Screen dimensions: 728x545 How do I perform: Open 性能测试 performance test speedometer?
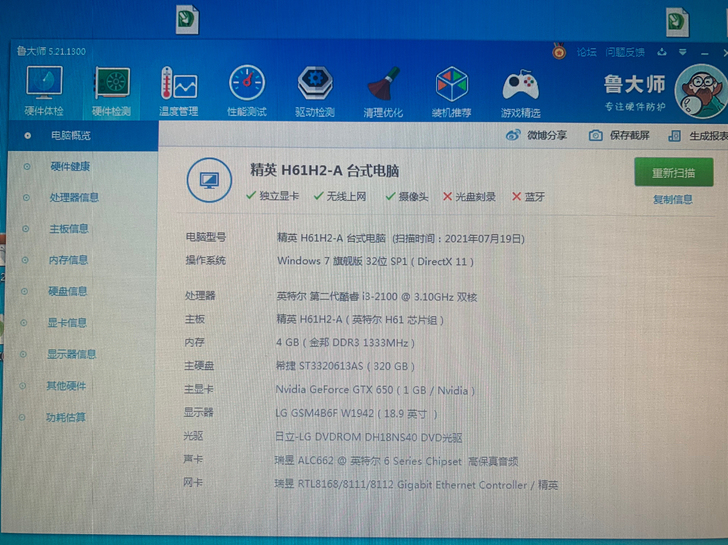pos(247,91)
